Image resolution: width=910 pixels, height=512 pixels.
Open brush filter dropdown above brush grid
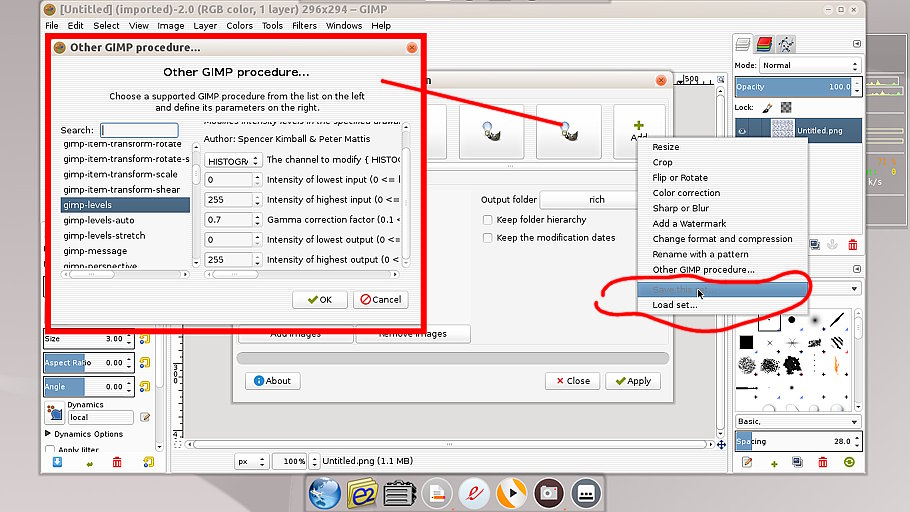(854, 289)
